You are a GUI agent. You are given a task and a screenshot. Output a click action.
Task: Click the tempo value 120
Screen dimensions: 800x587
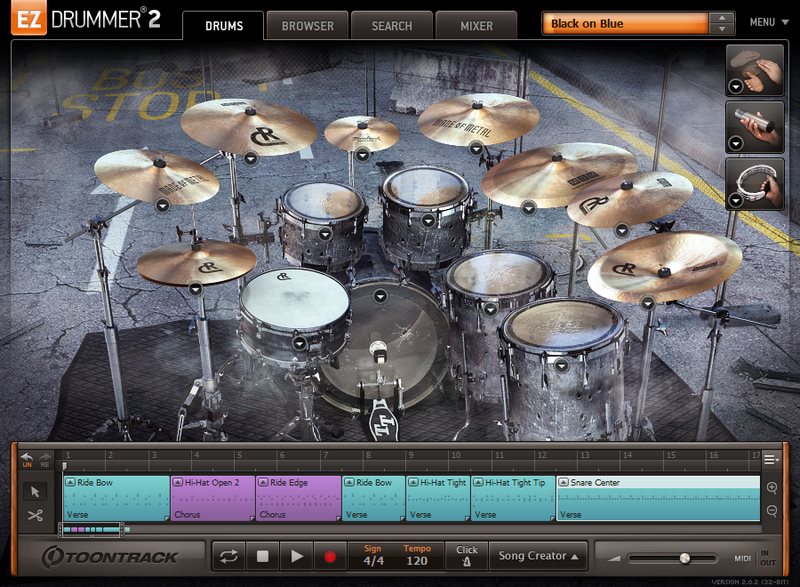417,560
